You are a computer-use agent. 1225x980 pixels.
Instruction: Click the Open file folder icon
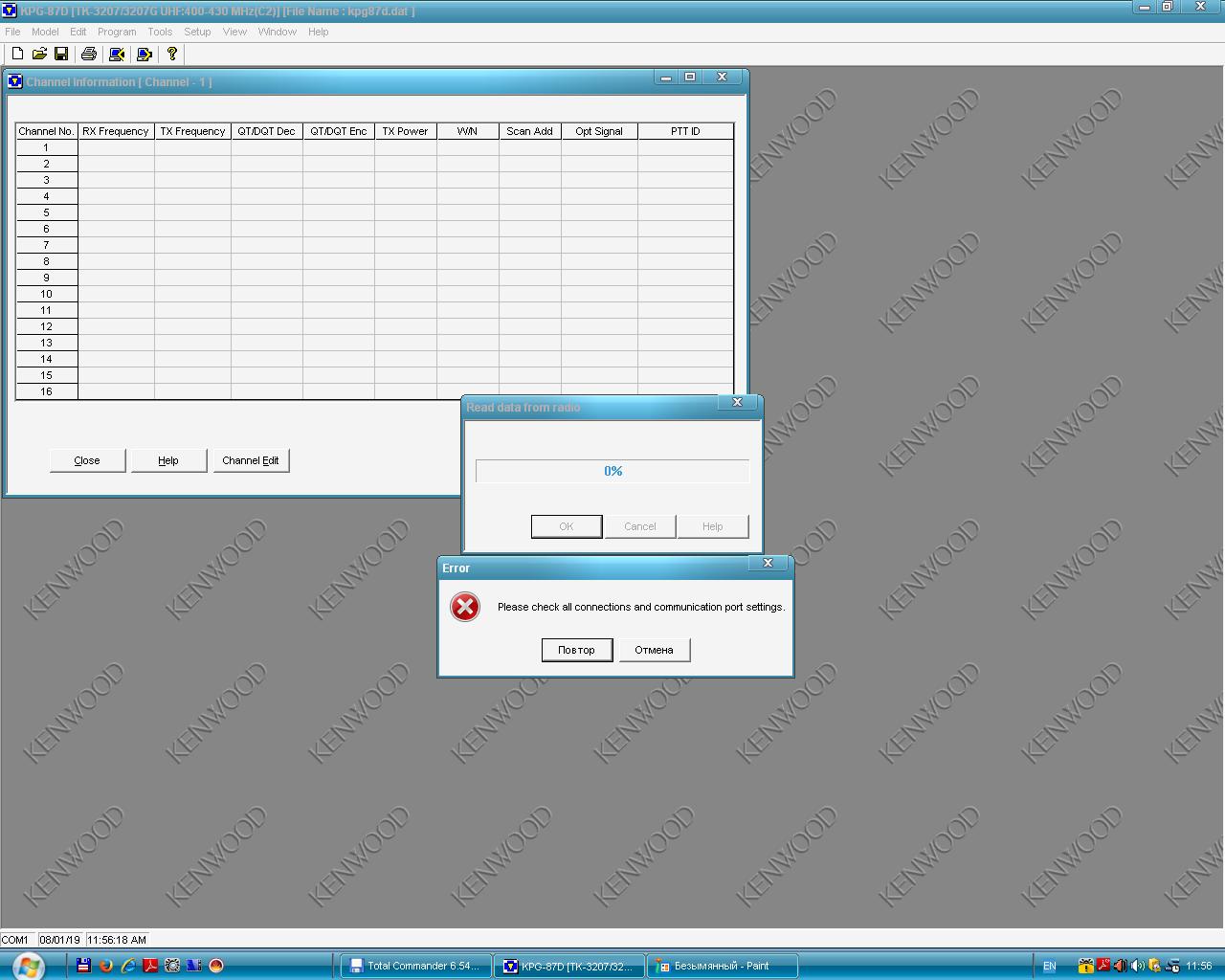pyautogui.click(x=39, y=55)
